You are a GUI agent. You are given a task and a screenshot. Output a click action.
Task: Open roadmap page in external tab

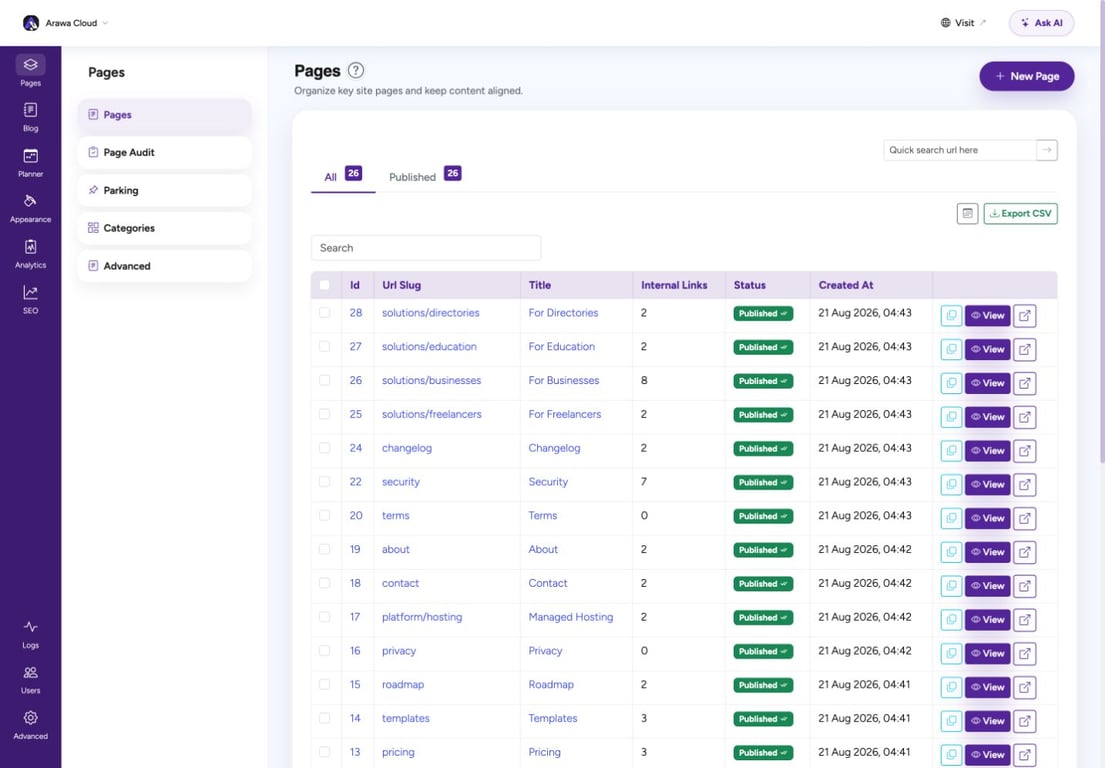(x=1025, y=688)
